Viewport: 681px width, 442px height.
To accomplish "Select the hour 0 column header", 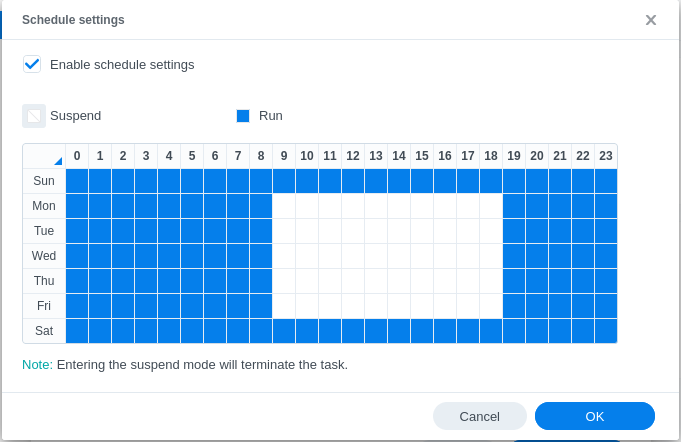I will point(77,156).
